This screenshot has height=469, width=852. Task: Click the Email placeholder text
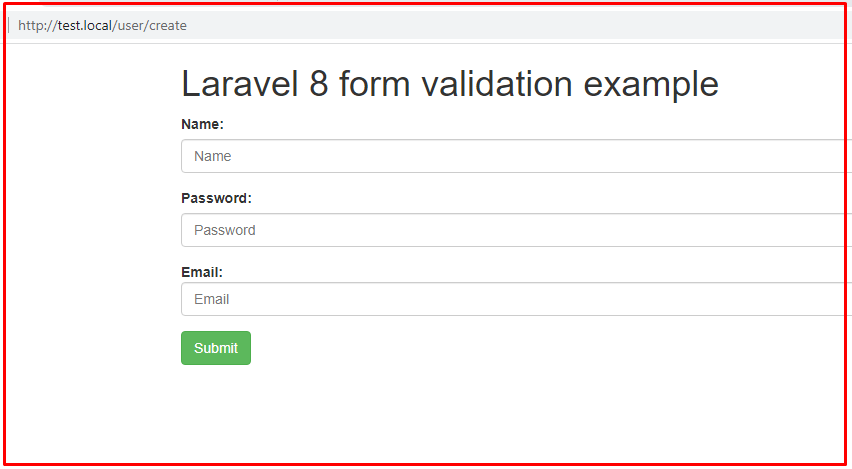click(x=212, y=299)
